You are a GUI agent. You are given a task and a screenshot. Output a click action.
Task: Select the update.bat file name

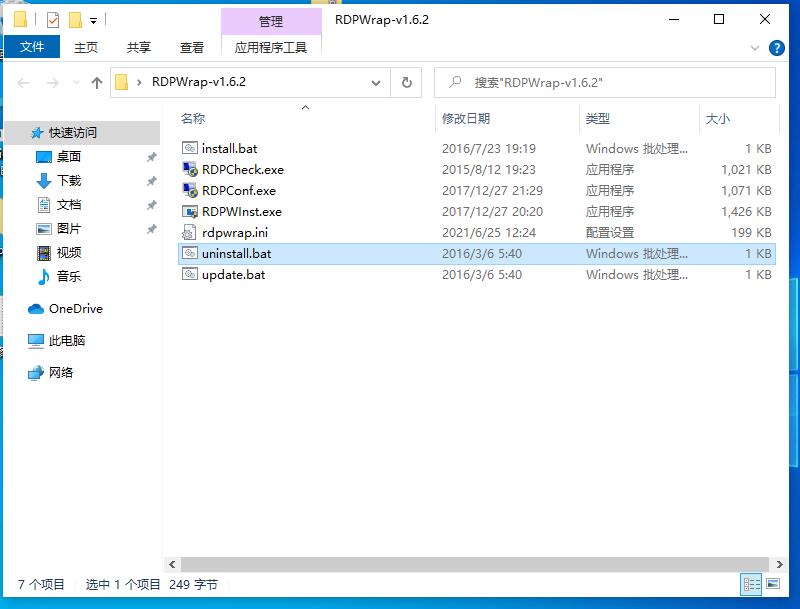pyautogui.click(x=233, y=274)
